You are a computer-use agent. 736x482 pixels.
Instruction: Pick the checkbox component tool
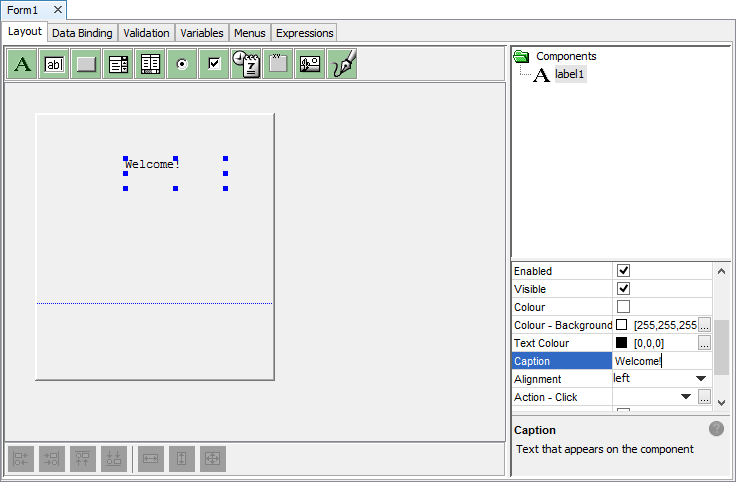pos(214,64)
